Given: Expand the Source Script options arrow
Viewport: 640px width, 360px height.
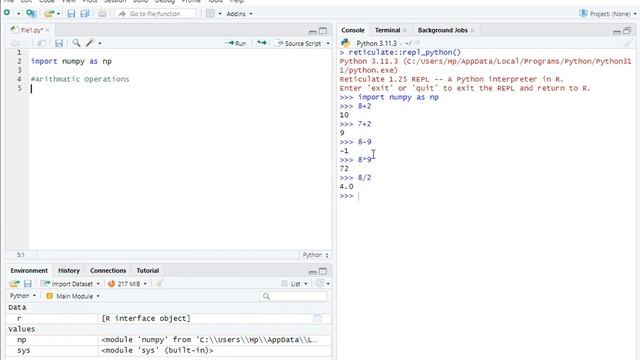Looking at the screenshot, I should [x=328, y=43].
